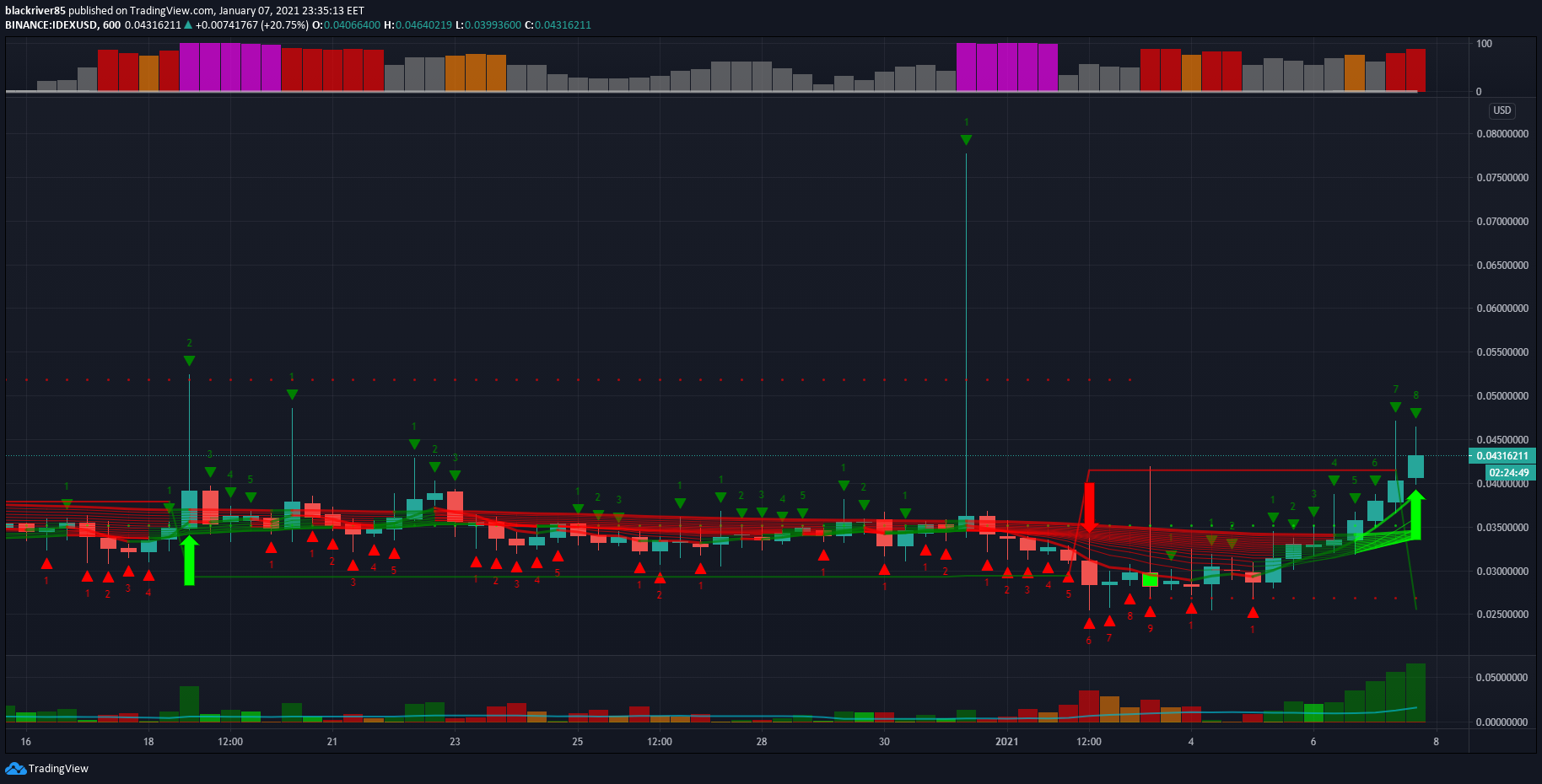Click the open value O:0.04066400

coord(346,25)
